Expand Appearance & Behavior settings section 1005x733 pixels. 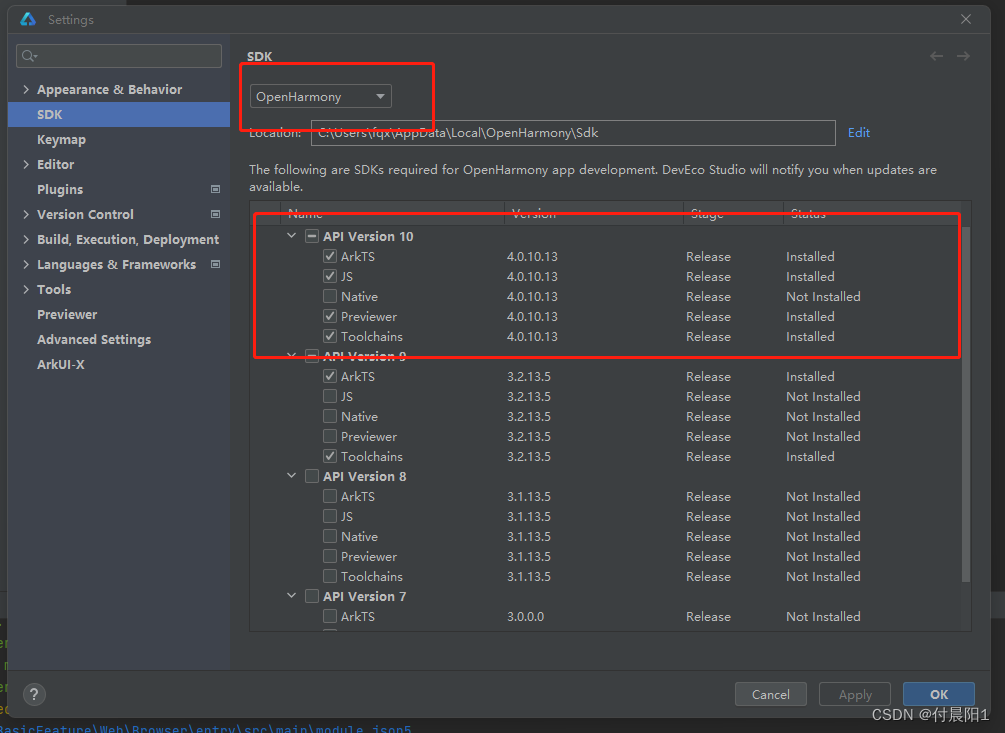[26, 89]
